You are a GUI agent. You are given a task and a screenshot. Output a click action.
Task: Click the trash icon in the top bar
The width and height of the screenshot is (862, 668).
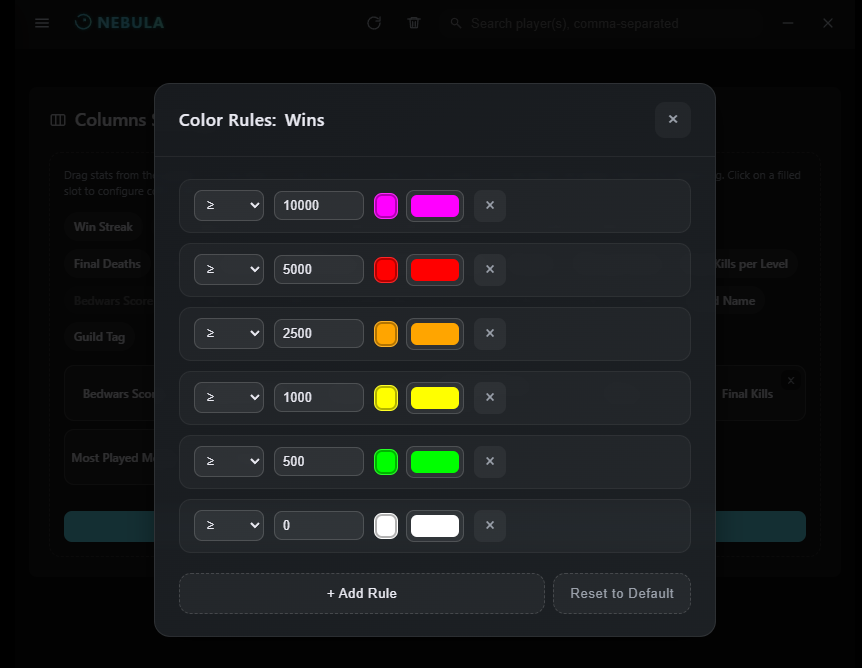(413, 23)
